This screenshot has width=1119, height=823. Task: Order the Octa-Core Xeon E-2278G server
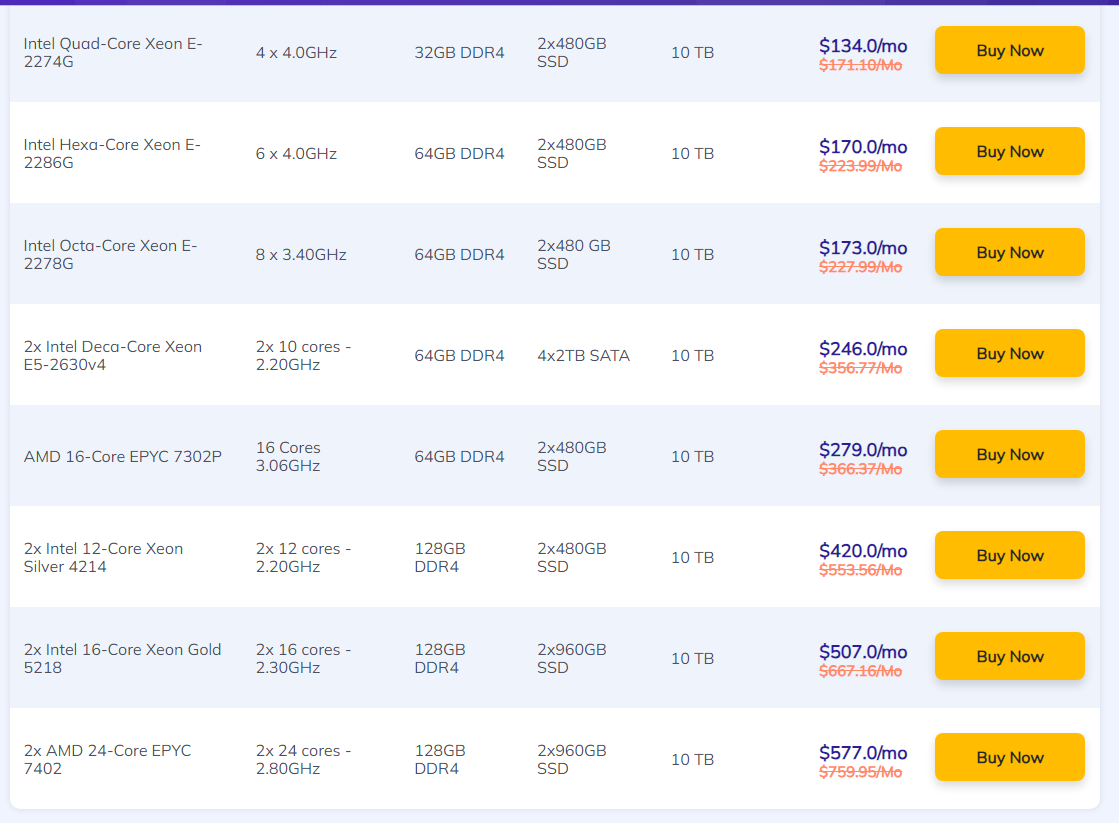[1009, 253]
